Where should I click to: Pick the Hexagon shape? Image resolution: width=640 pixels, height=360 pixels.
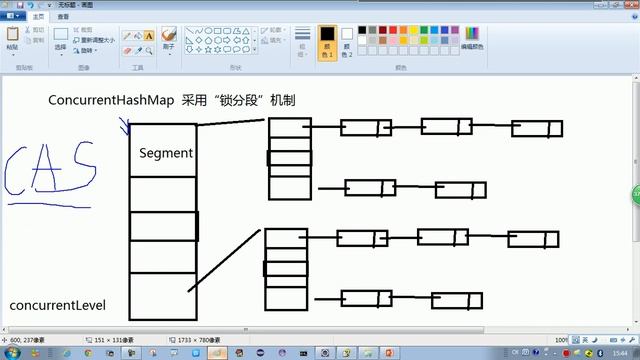[x=218, y=40]
